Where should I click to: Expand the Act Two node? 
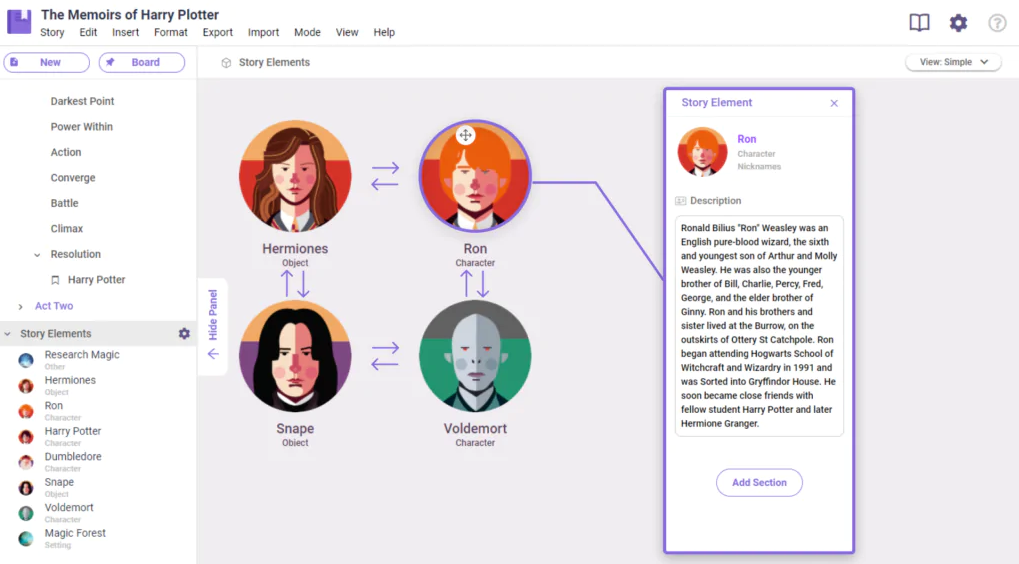[20, 306]
